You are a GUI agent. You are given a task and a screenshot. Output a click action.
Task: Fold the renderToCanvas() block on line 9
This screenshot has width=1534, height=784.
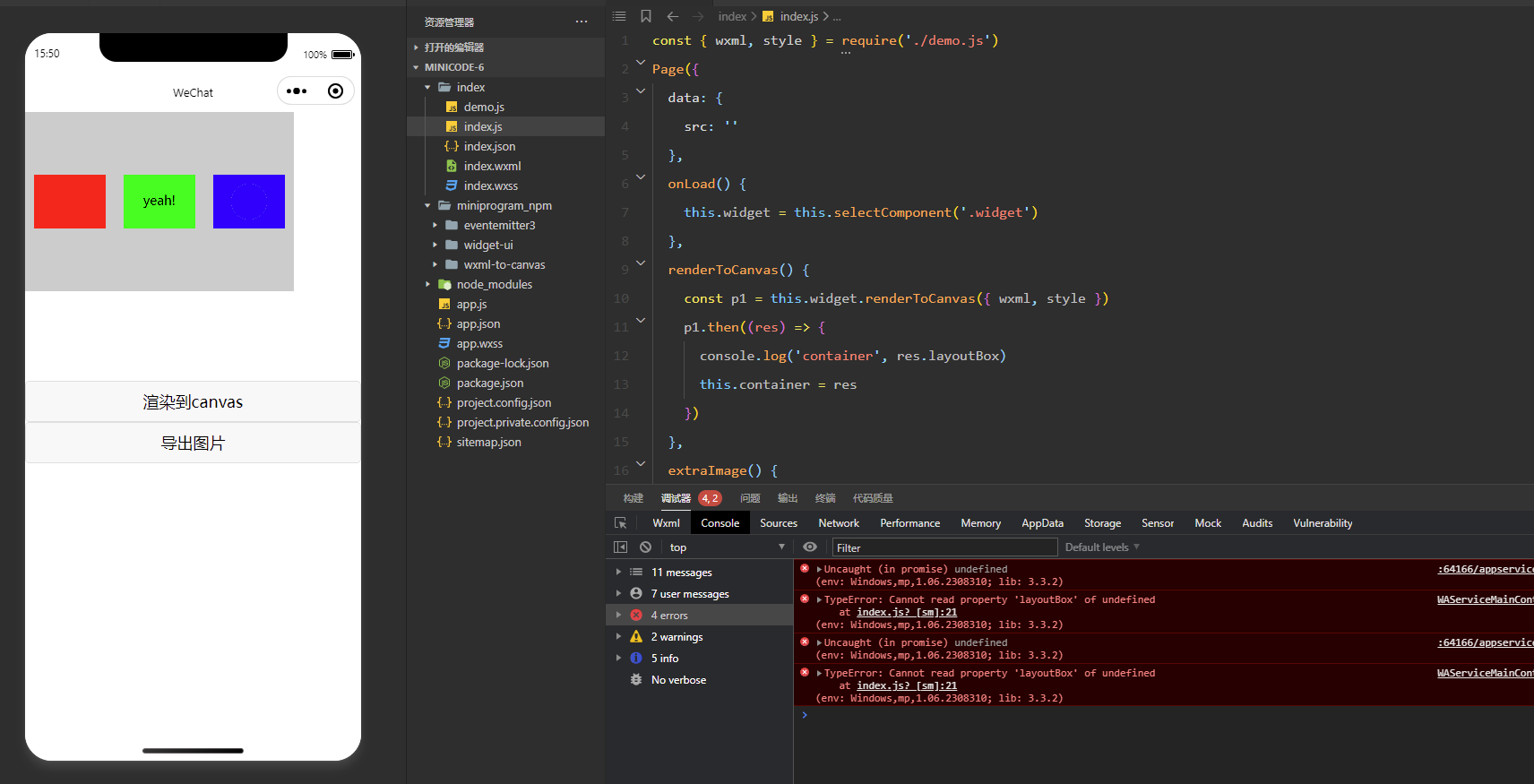[x=641, y=263]
